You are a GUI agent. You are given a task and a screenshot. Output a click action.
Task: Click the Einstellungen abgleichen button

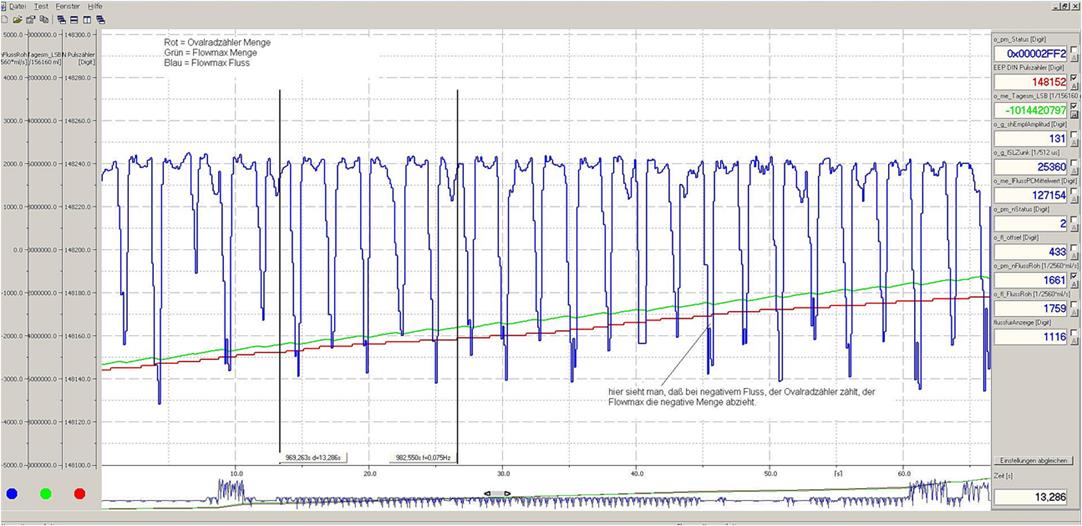[x=1035, y=460]
